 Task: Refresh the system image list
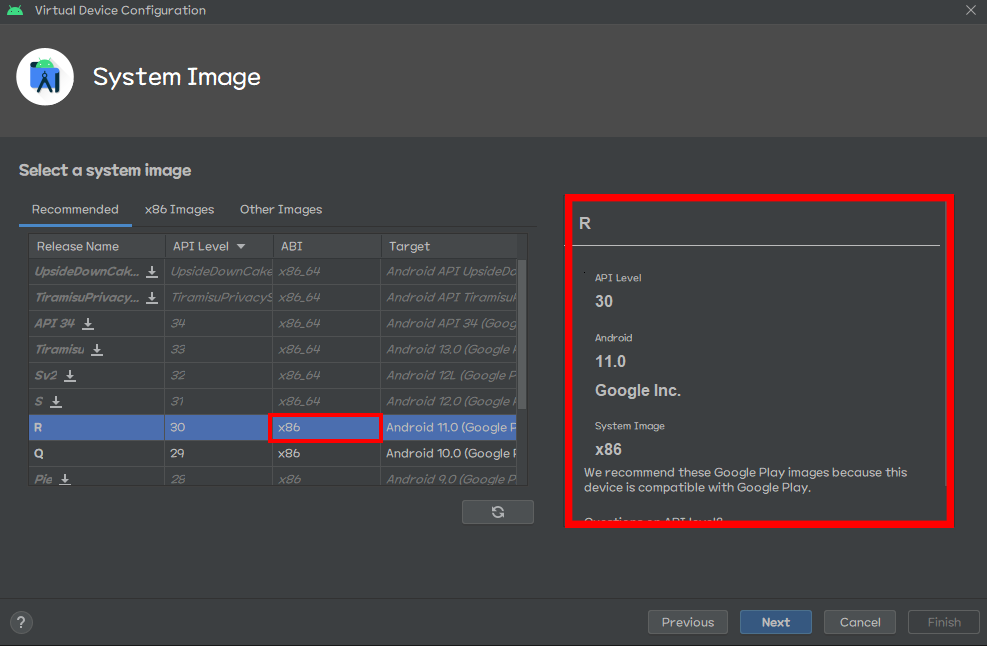tap(497, 512)
